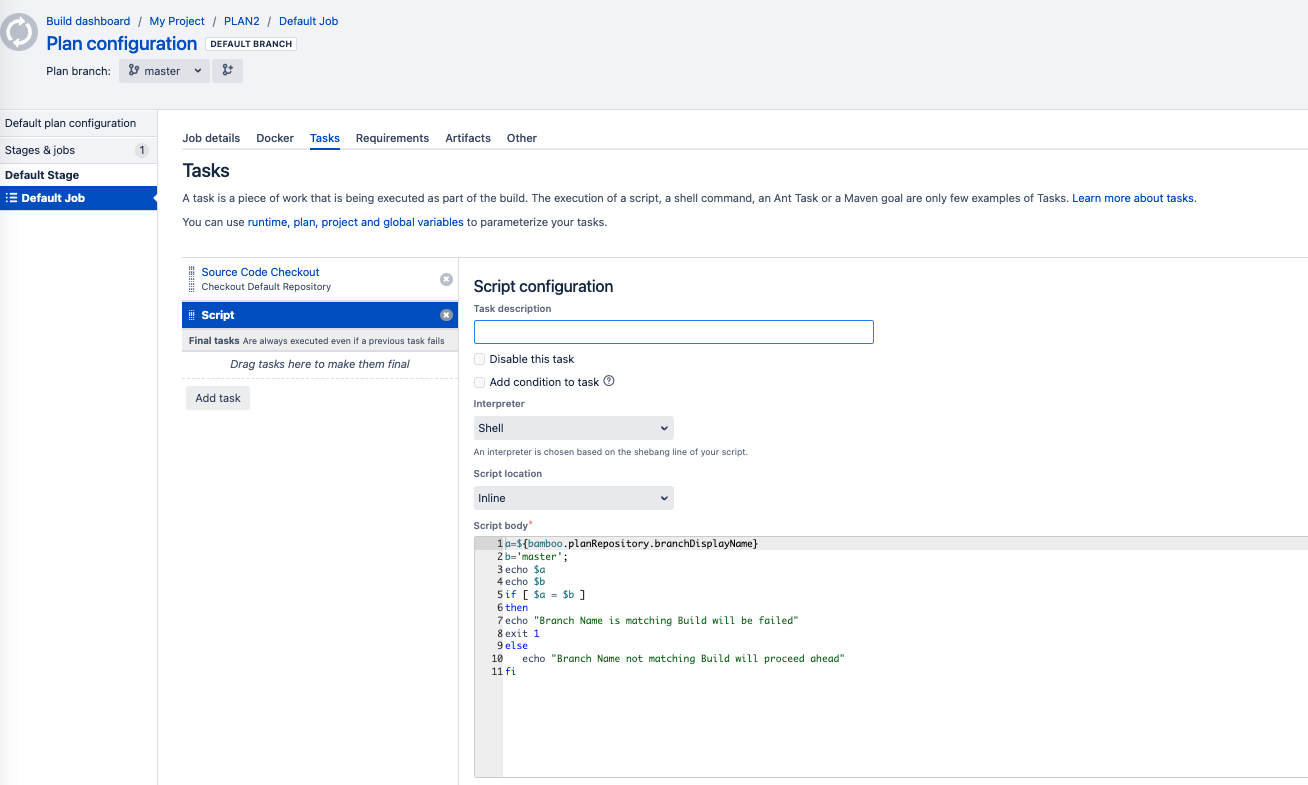Select the Script task in list
Screen dimensions: 1308x785
(x=320, y=315)
